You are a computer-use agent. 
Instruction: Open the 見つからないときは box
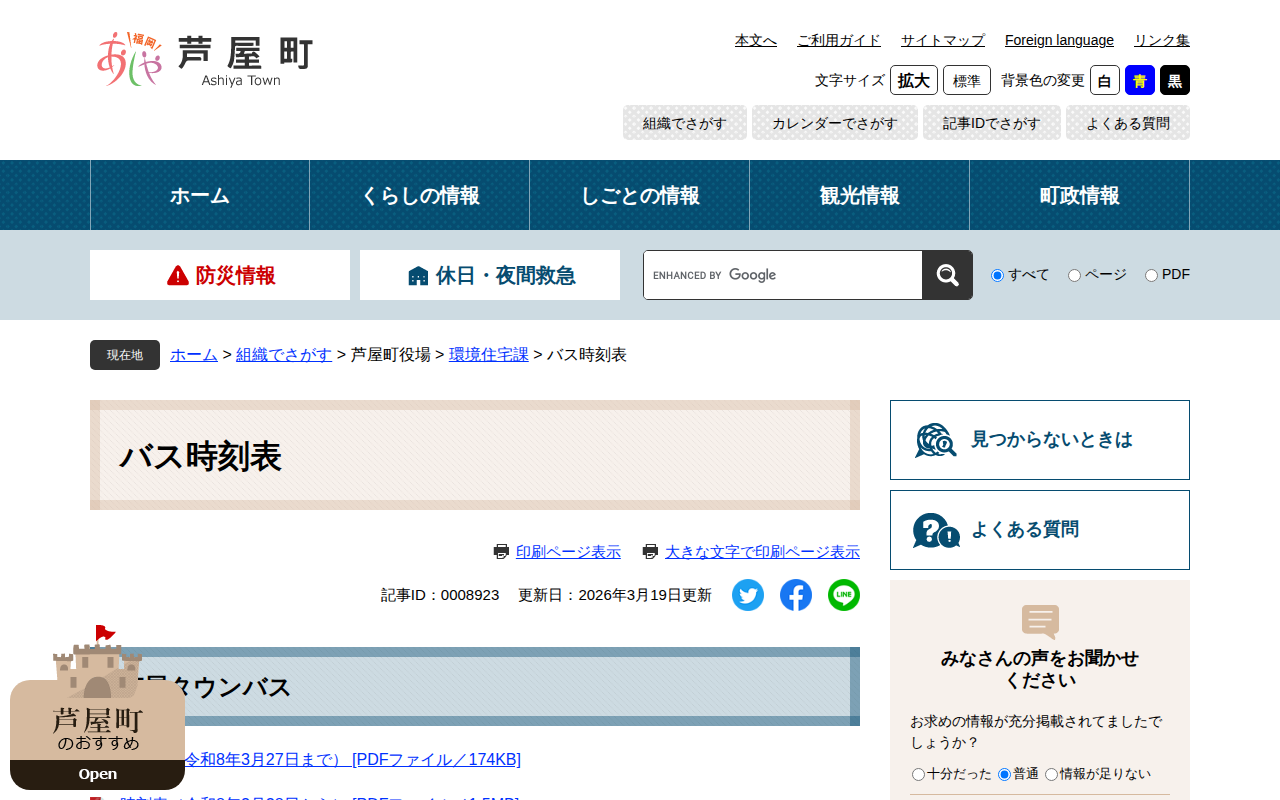click(x=1040, y=440)
